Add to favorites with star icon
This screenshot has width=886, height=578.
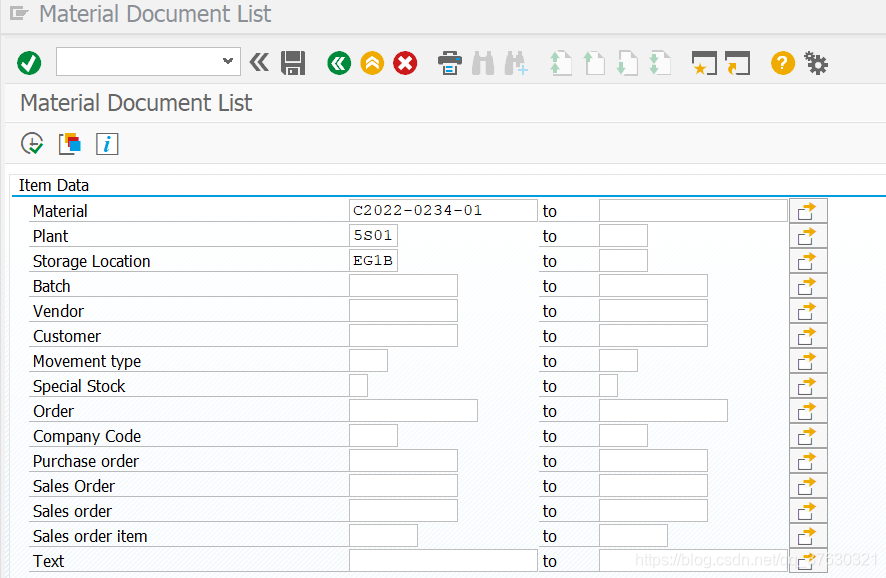click(704, 63)
